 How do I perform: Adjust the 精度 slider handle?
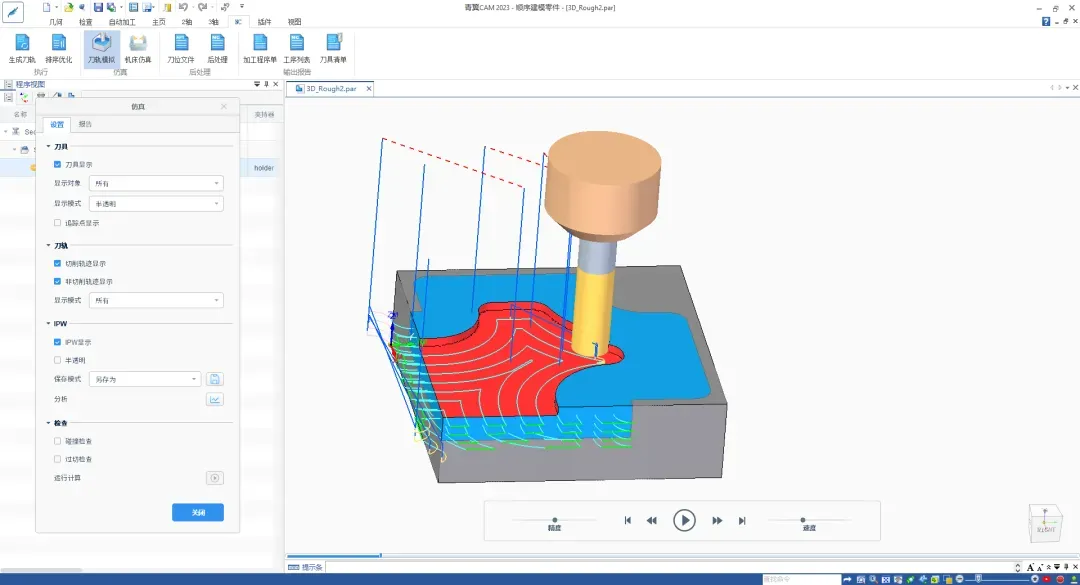coord(554,520)
